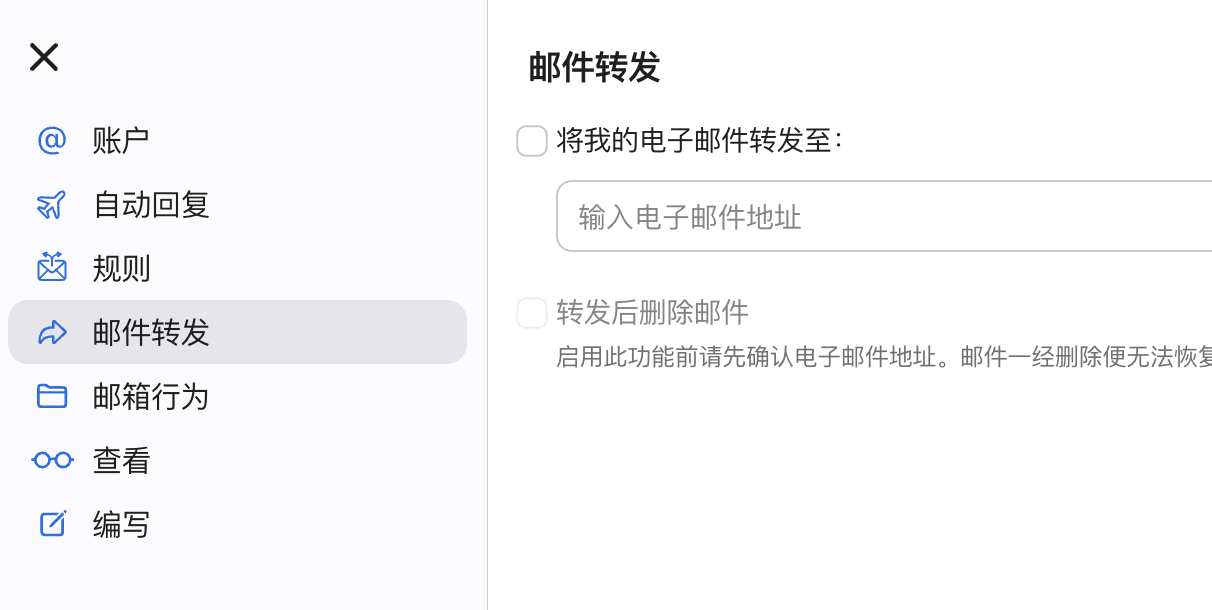Click the 将我的电子邮件转发至 label text
This screenshot has height=610, width=1212.
(x=698, y=141)
